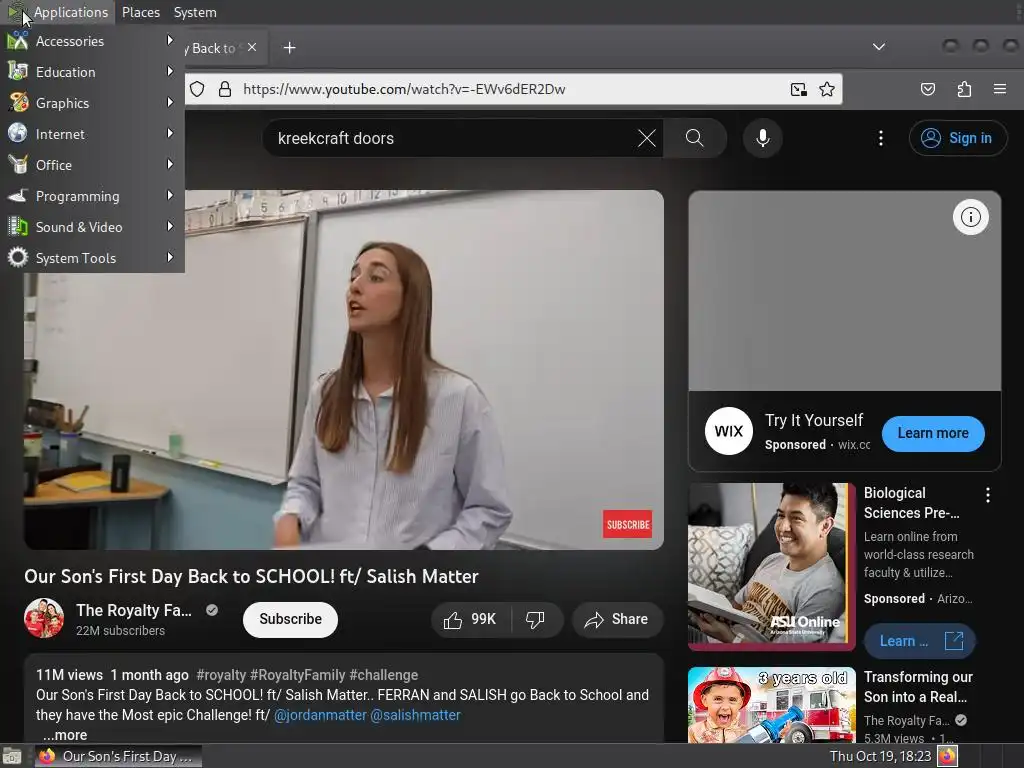The height and width of the screenshot is (768, 1024).
Task: Click the white Subscribe button
Action: (x=290, y=619)
